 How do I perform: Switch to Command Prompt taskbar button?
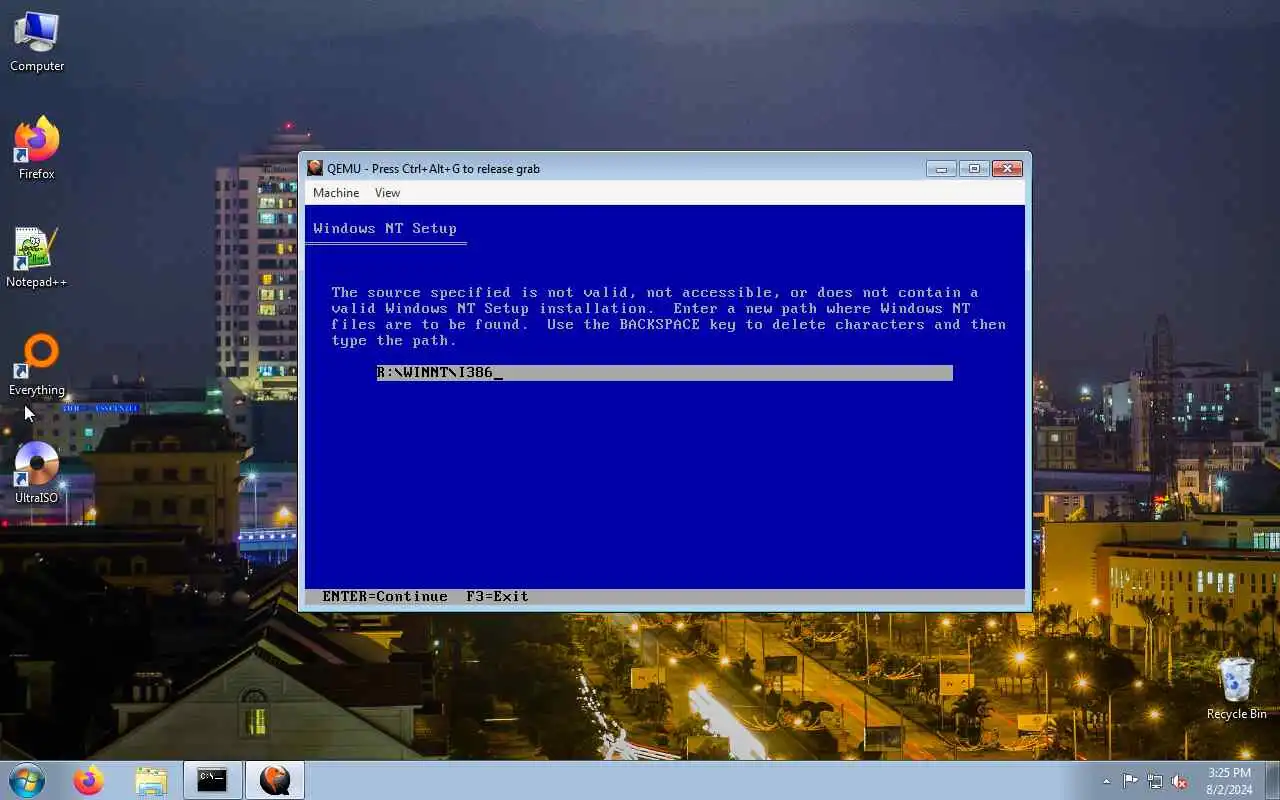click(x=212, y=780)
